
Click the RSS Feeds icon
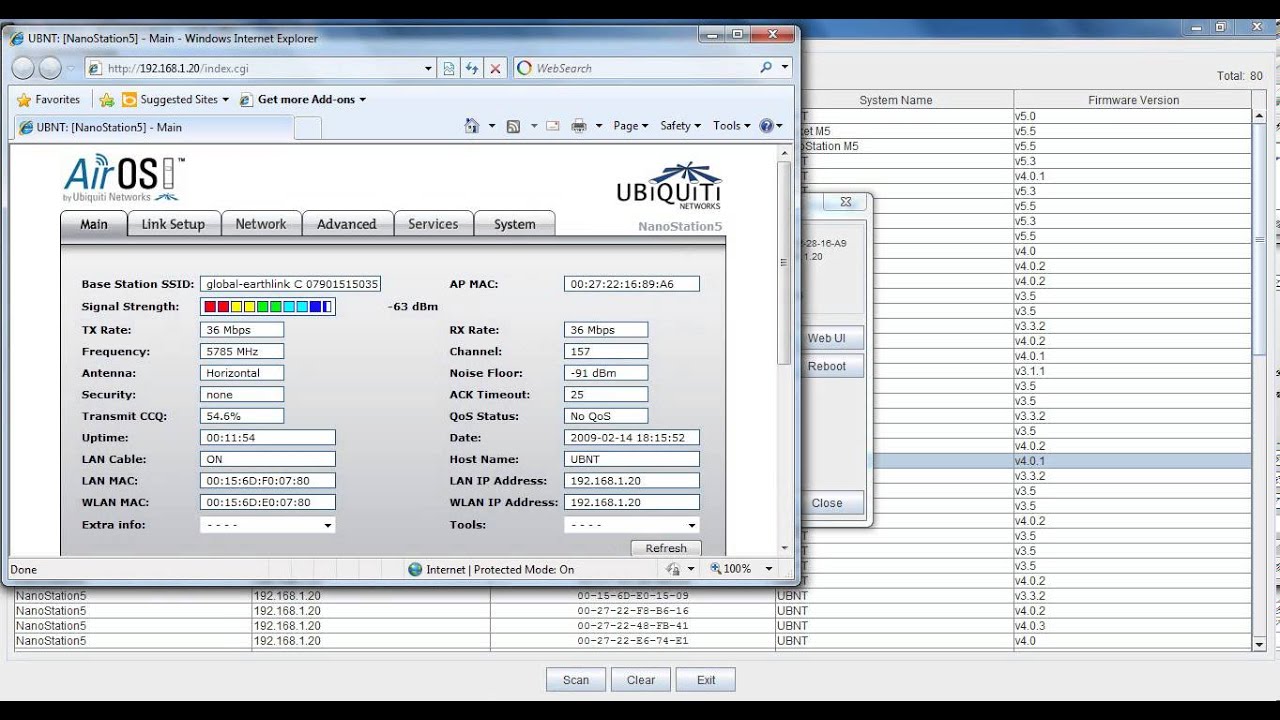coord(513,126)
